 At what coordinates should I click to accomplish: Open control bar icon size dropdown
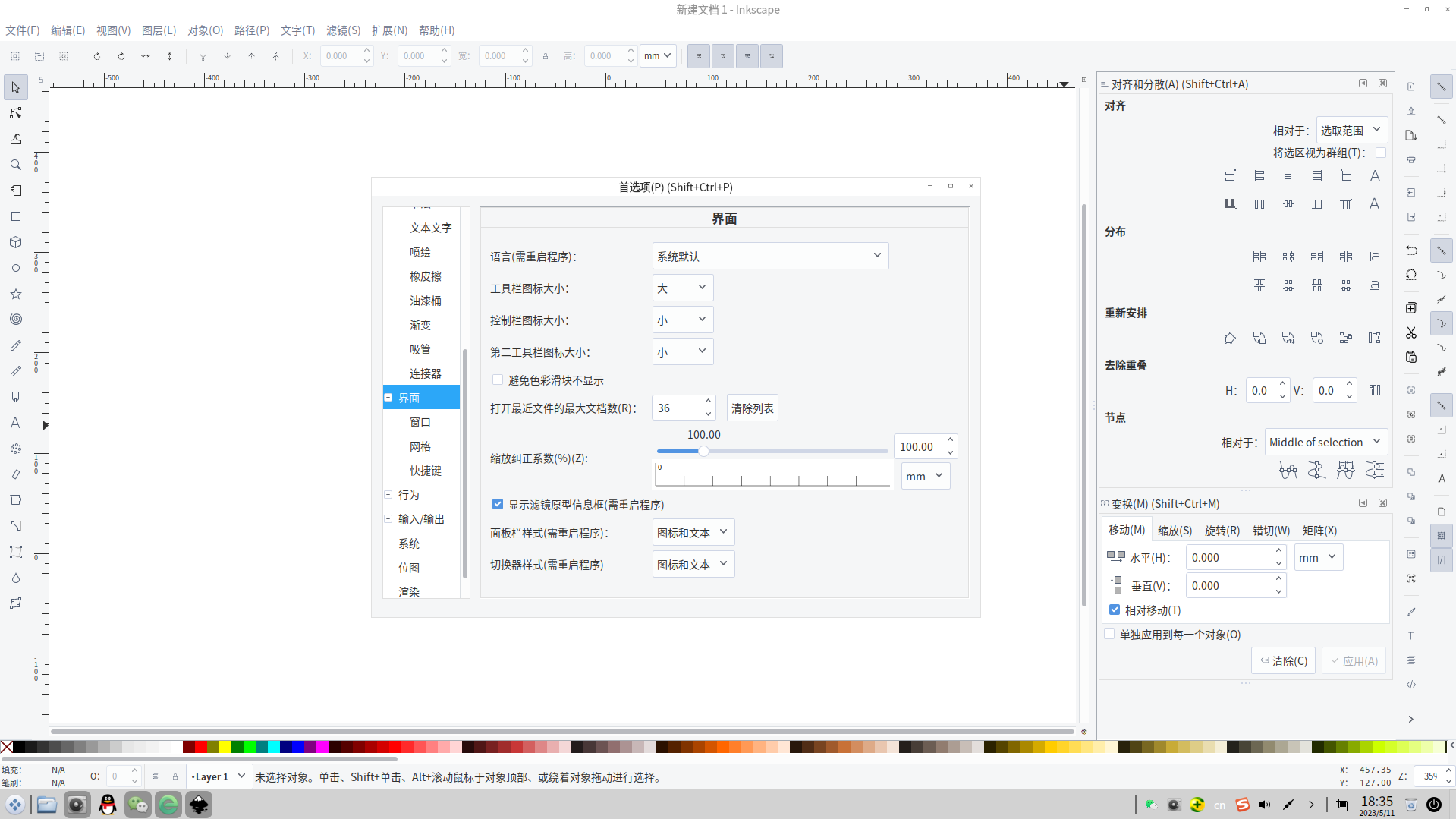pyautogui.click(x=682, y=320)
